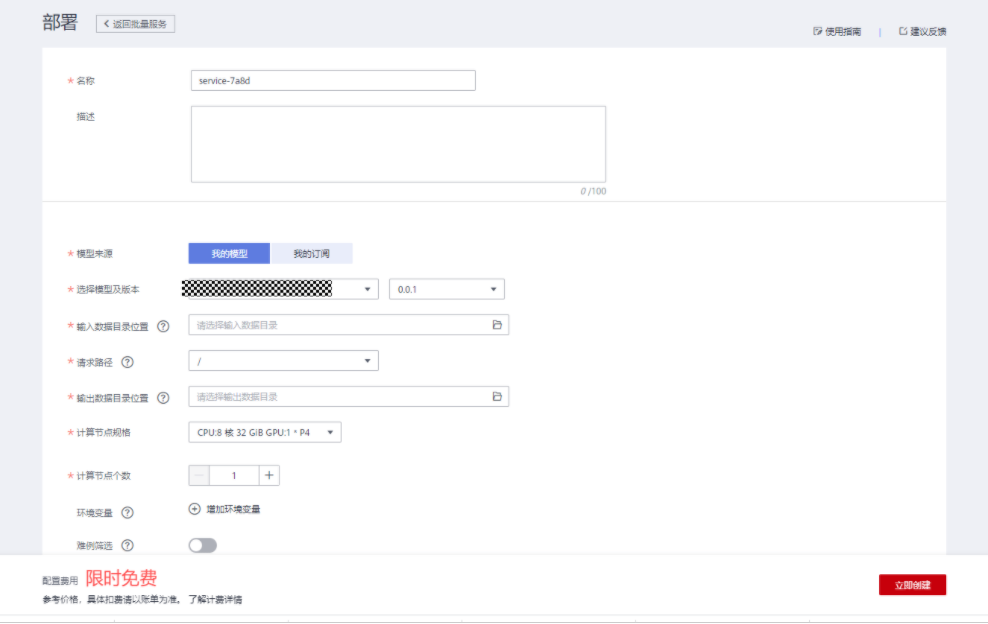
Task: Click help icon next to 输入数据目录位置
Action: tap(163, 326)
